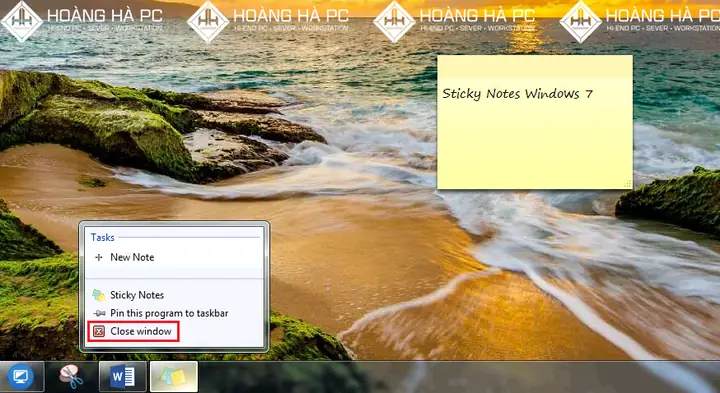Image resolution: width=720 pixels, height=393 pixels.
Task: Click the Sticky Notes app icon in the jump list
Action: click(x=99, y=295)
